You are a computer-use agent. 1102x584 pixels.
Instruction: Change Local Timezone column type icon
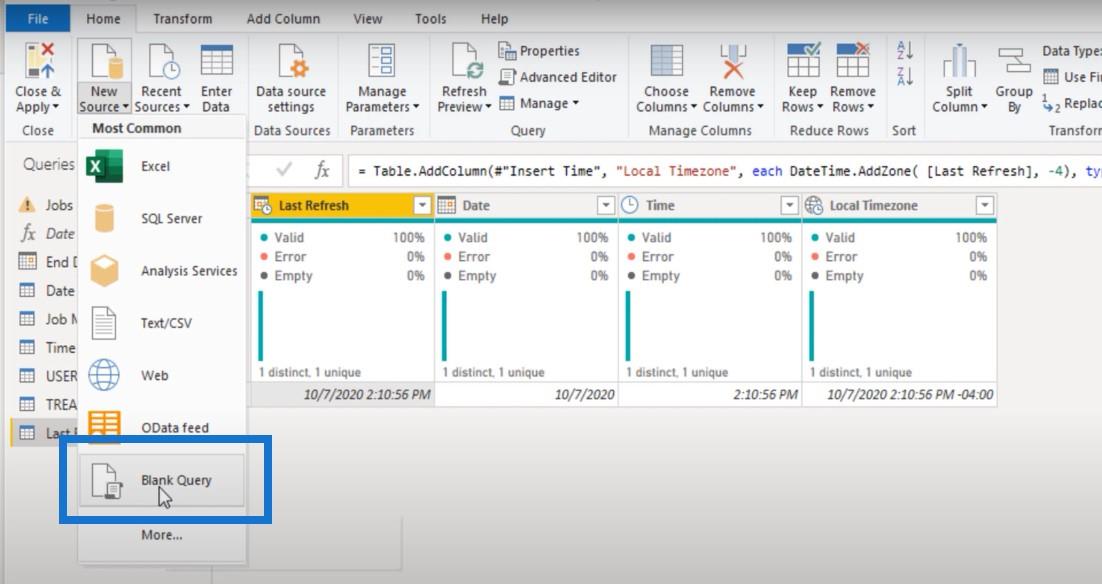point(814,205)
